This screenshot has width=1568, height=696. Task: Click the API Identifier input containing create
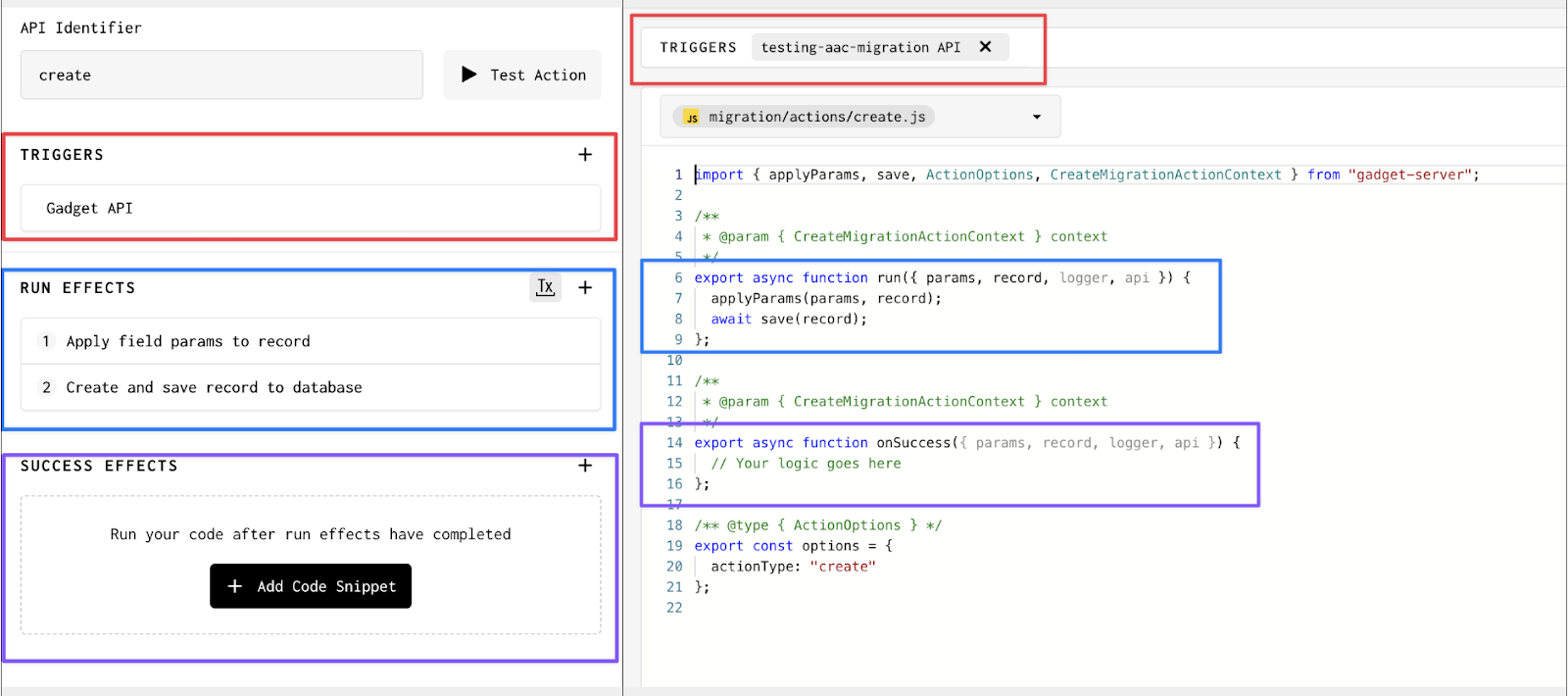(221, 75)
